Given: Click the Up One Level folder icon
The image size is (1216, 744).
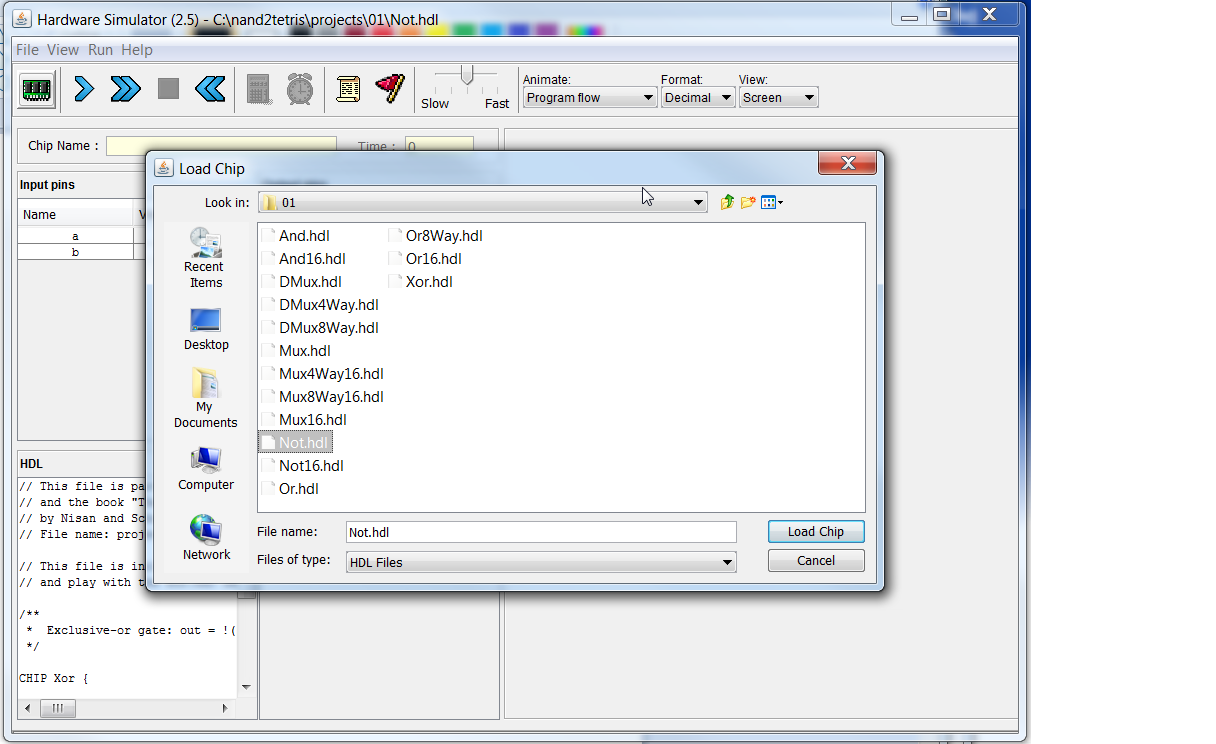Looking at the screenshot, I should click(x=727, y=202).
